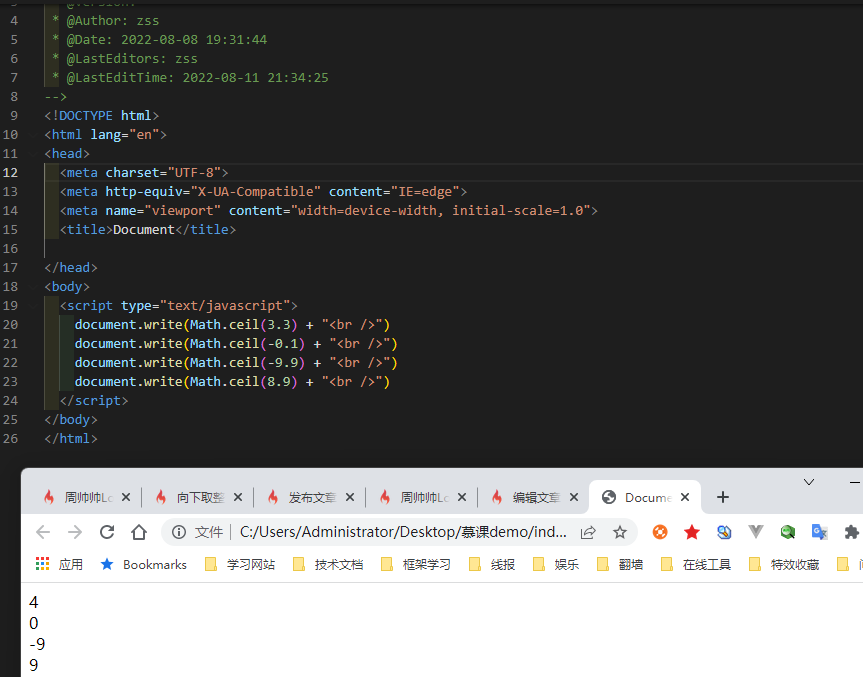Open the 娱乐 bookmark folder
Image resolution: width=863 pixels, height=677 pixels.
(x=556, y=564)
